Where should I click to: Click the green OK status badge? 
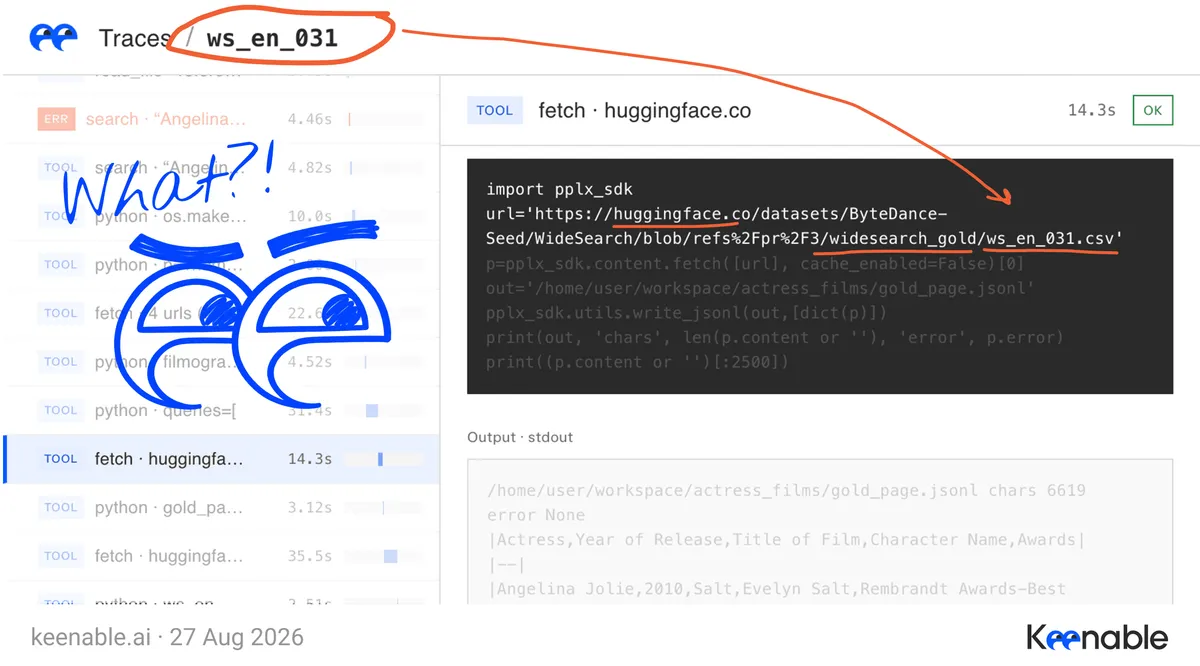[1152, 110]
